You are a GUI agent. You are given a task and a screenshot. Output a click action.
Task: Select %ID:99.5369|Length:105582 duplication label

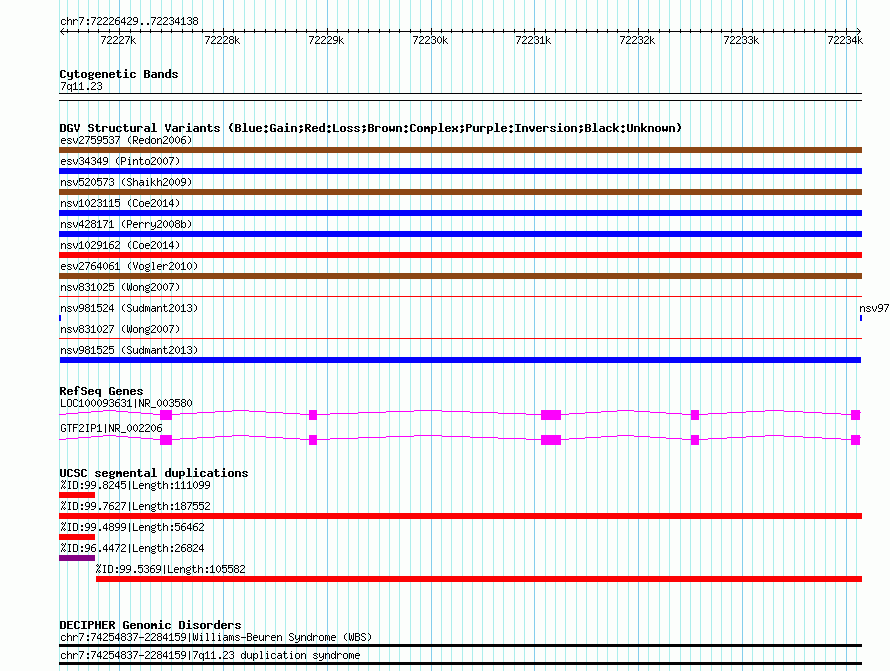click(171, 569)
